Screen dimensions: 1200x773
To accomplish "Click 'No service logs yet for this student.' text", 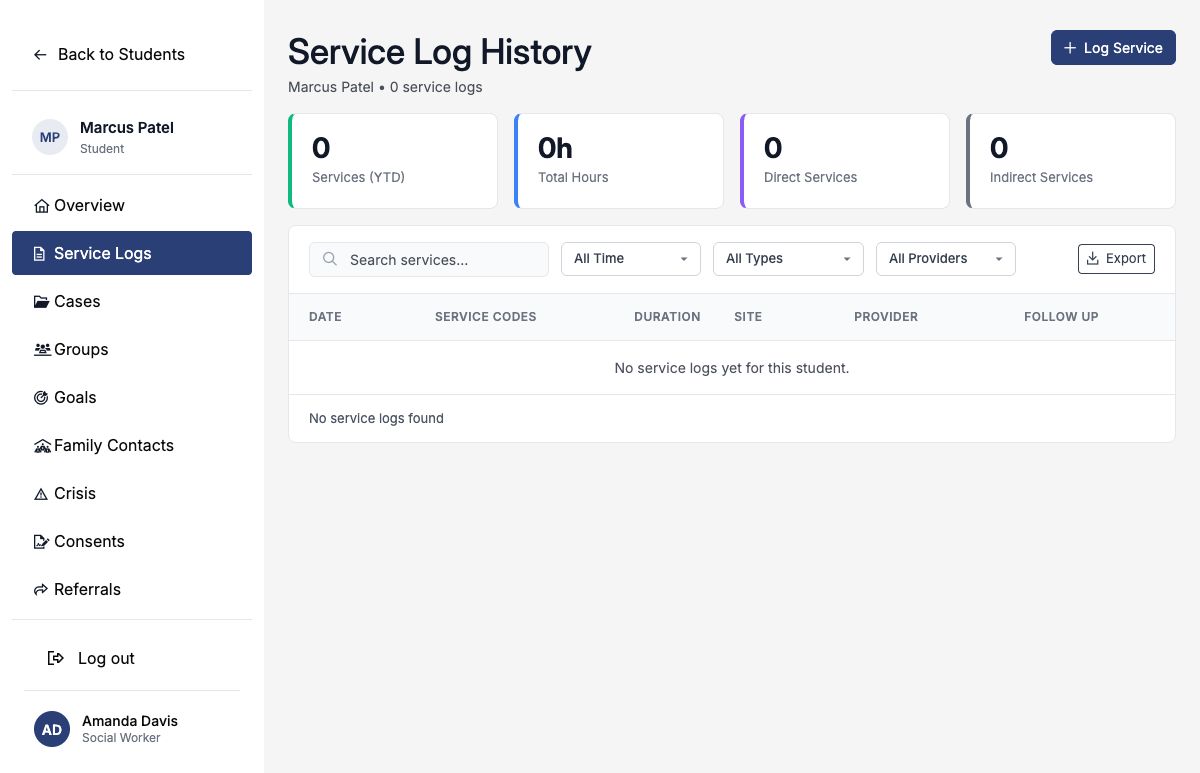I will 732,368.
